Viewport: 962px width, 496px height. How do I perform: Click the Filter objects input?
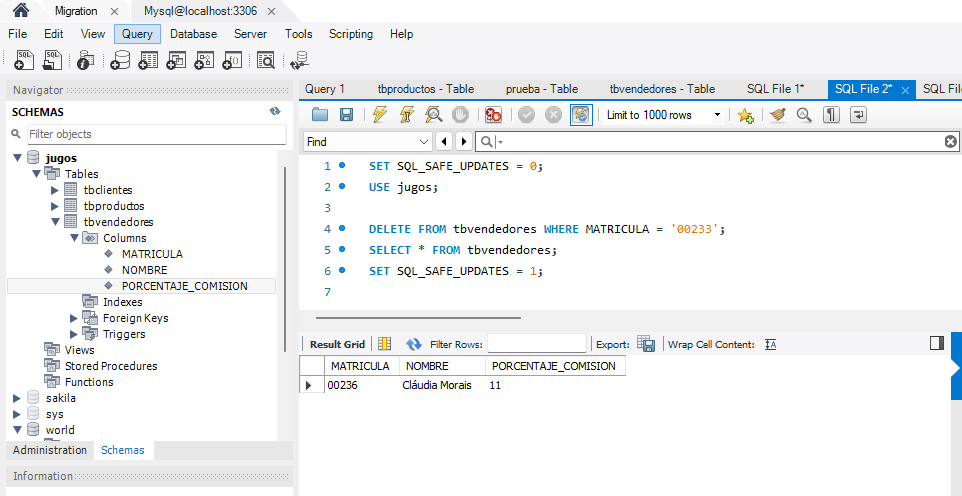[x=156, y=134]
